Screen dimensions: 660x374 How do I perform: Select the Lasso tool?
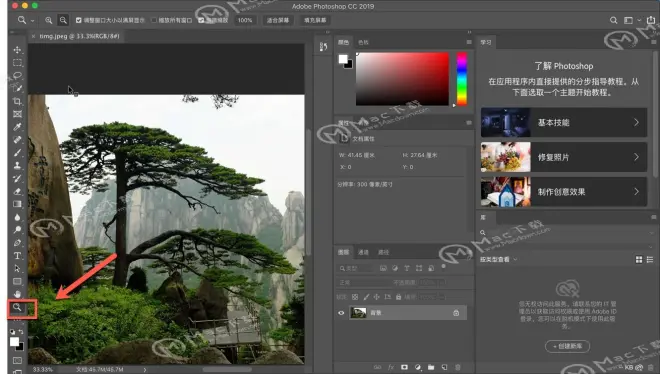pos(17,75)
